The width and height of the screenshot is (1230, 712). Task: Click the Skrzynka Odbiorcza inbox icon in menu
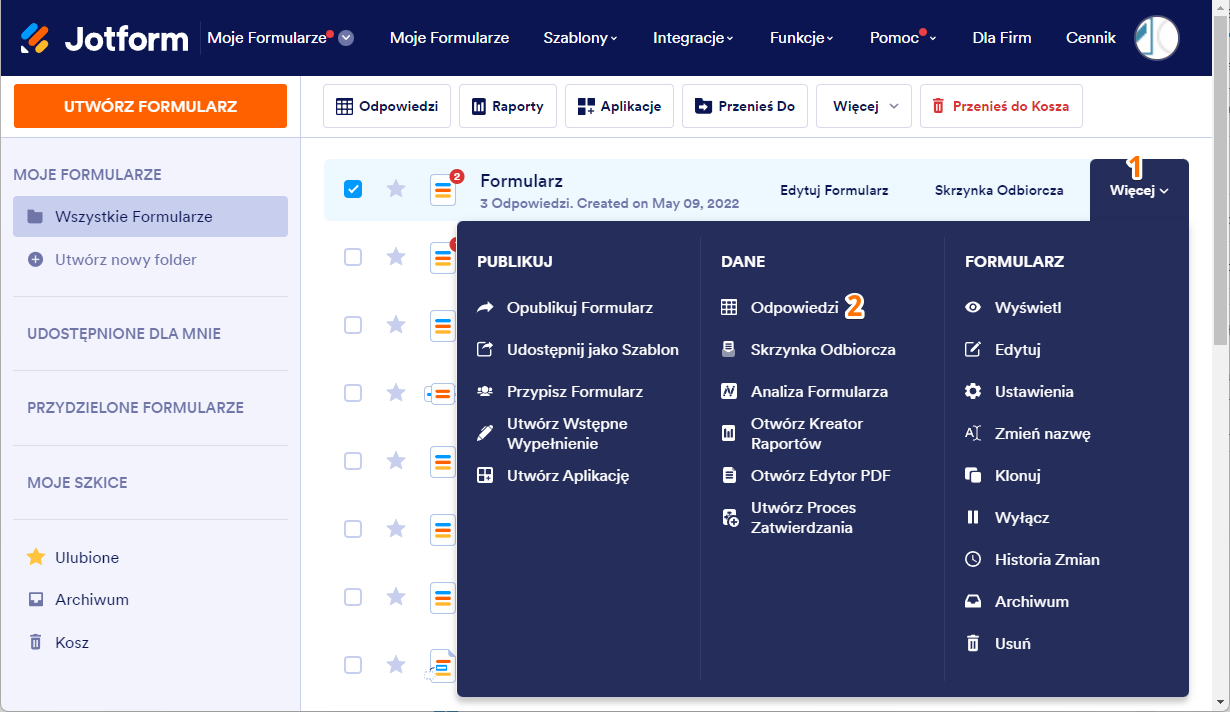[729, 350]
